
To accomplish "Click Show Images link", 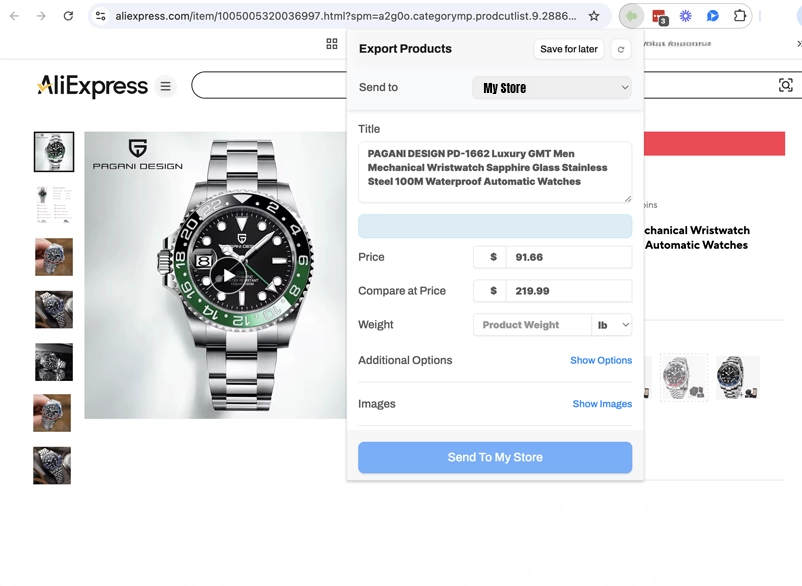I will coord(601,404).
